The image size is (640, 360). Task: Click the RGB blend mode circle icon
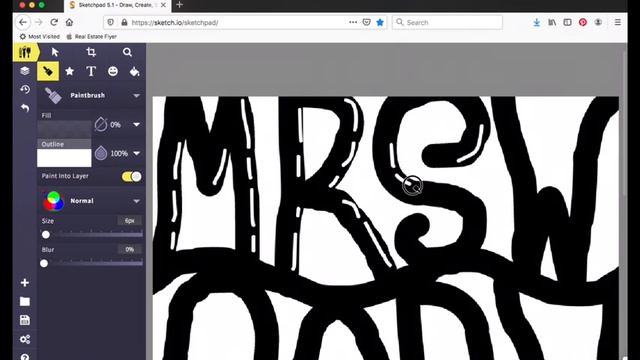[x=53, y=201]
